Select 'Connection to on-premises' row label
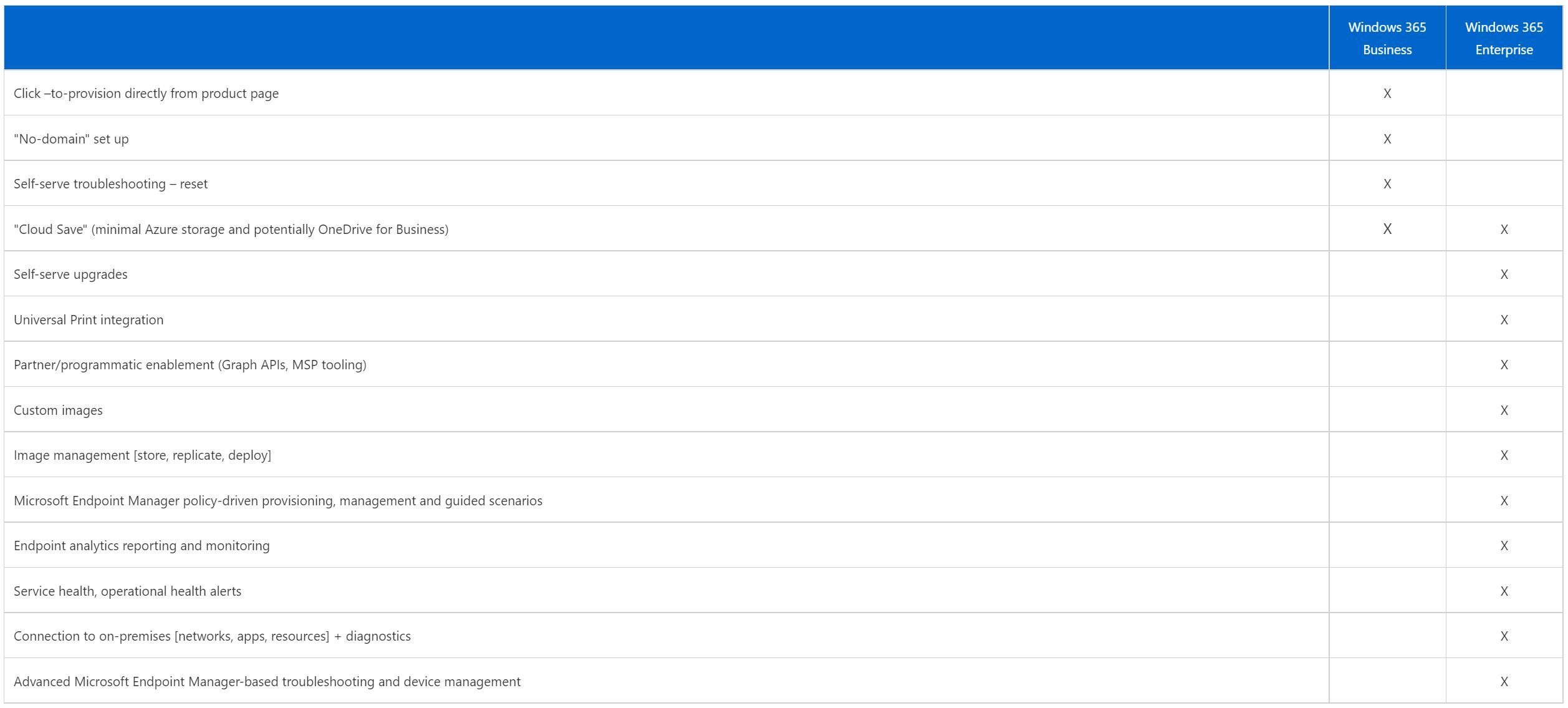The width and height of the screenshot is (1568, 708). 212,636
